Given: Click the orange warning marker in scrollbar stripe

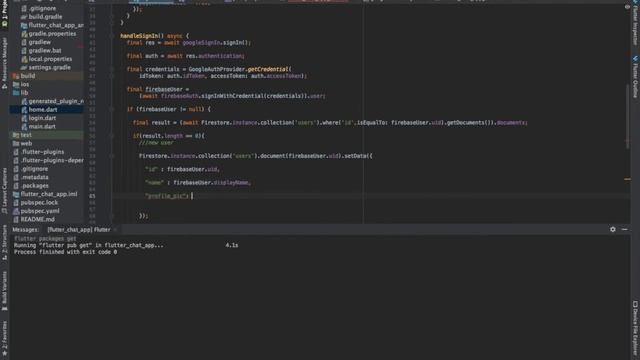Looking at the screenshot, I should click(x=627, y=179).
